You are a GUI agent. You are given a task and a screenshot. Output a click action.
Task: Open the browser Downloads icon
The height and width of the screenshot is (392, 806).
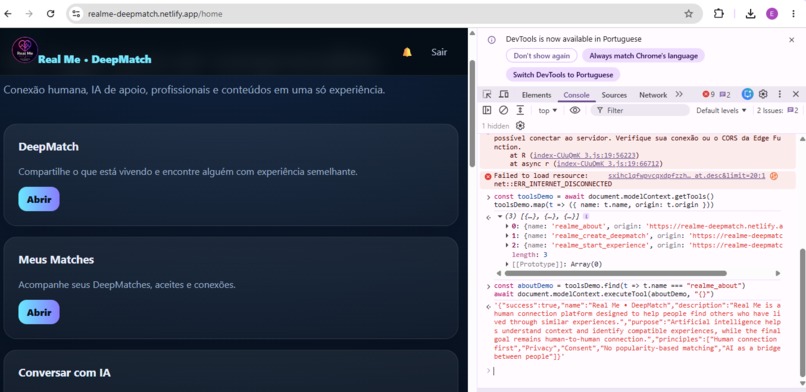pyautogui.click(x=750, y=14)
